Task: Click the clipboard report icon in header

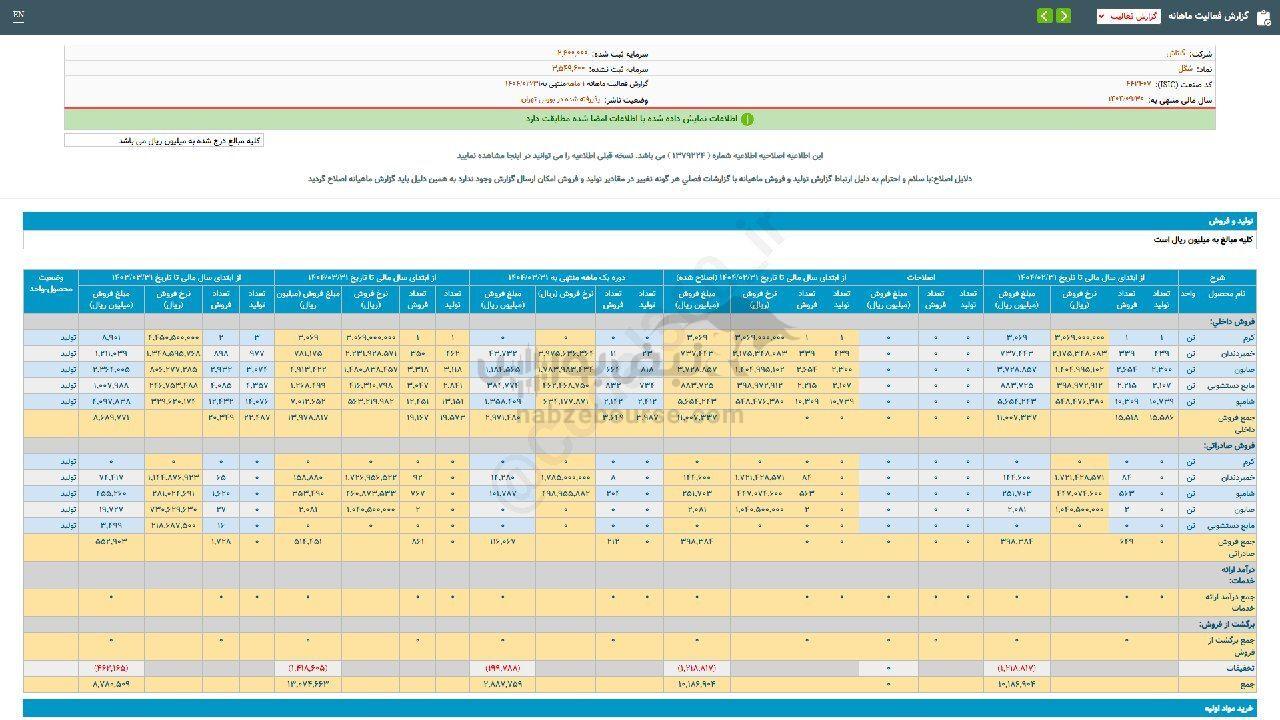Action: pyautogui.click(x=1266, y=16)
